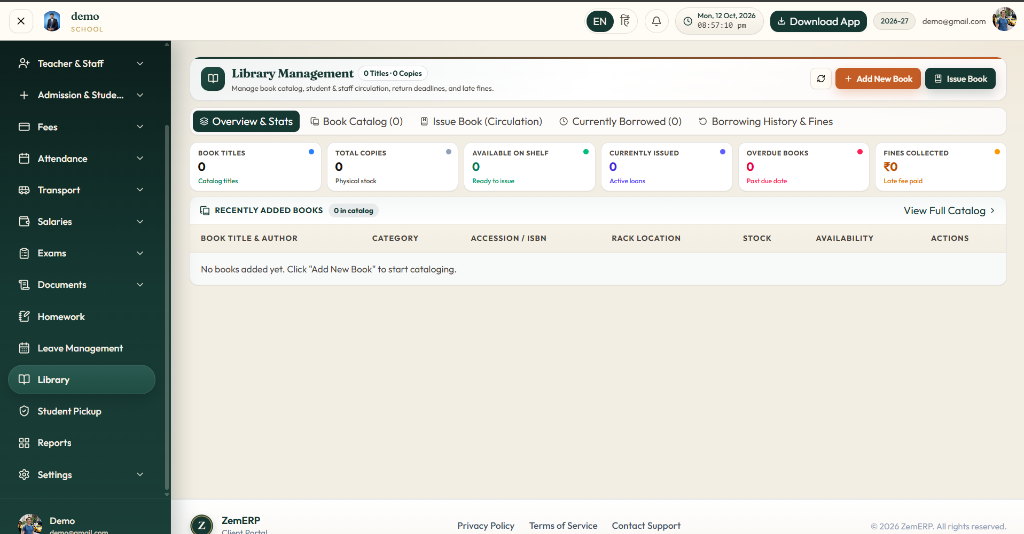Switch language to EN
The height and width of the screenshot is (534, 1024).
click(x=600, y=22)
